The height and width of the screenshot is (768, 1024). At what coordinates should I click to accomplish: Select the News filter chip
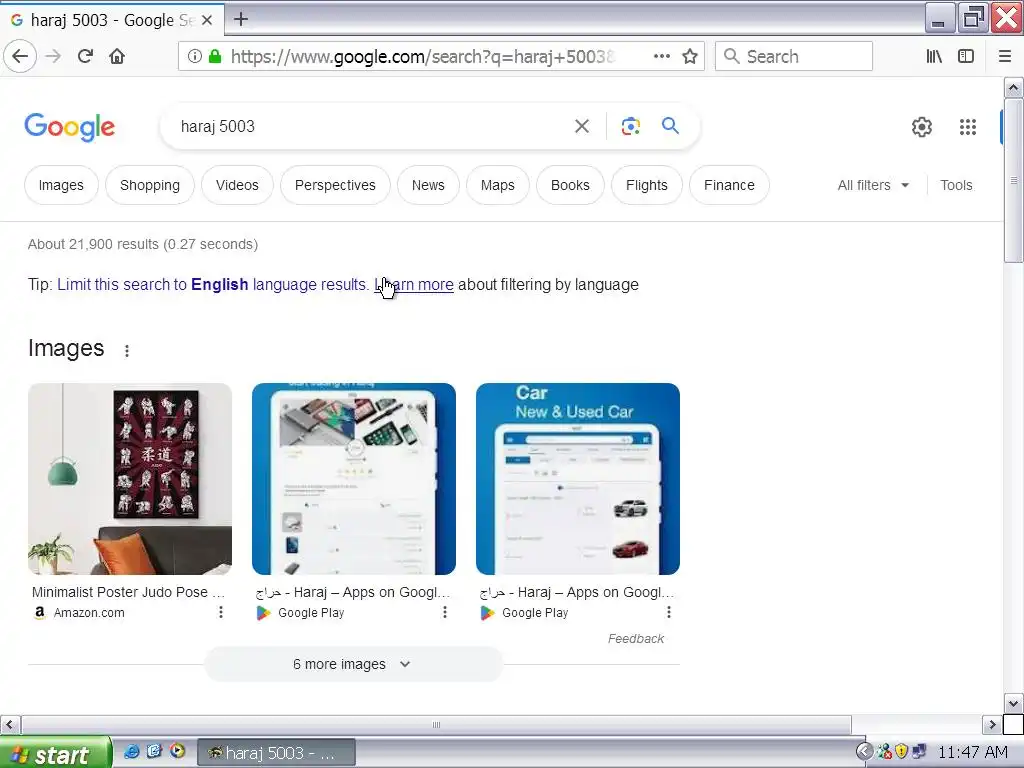point(428,185)
